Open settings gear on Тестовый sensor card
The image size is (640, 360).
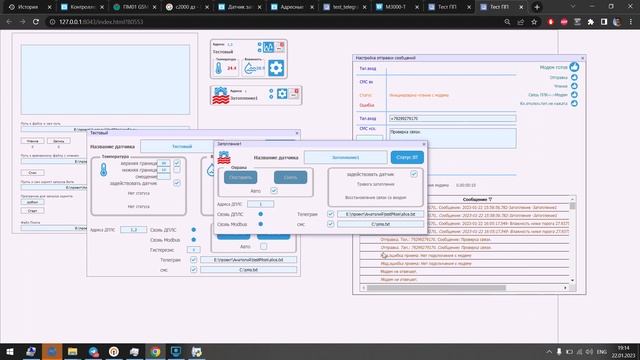click(x=276, y=68)
